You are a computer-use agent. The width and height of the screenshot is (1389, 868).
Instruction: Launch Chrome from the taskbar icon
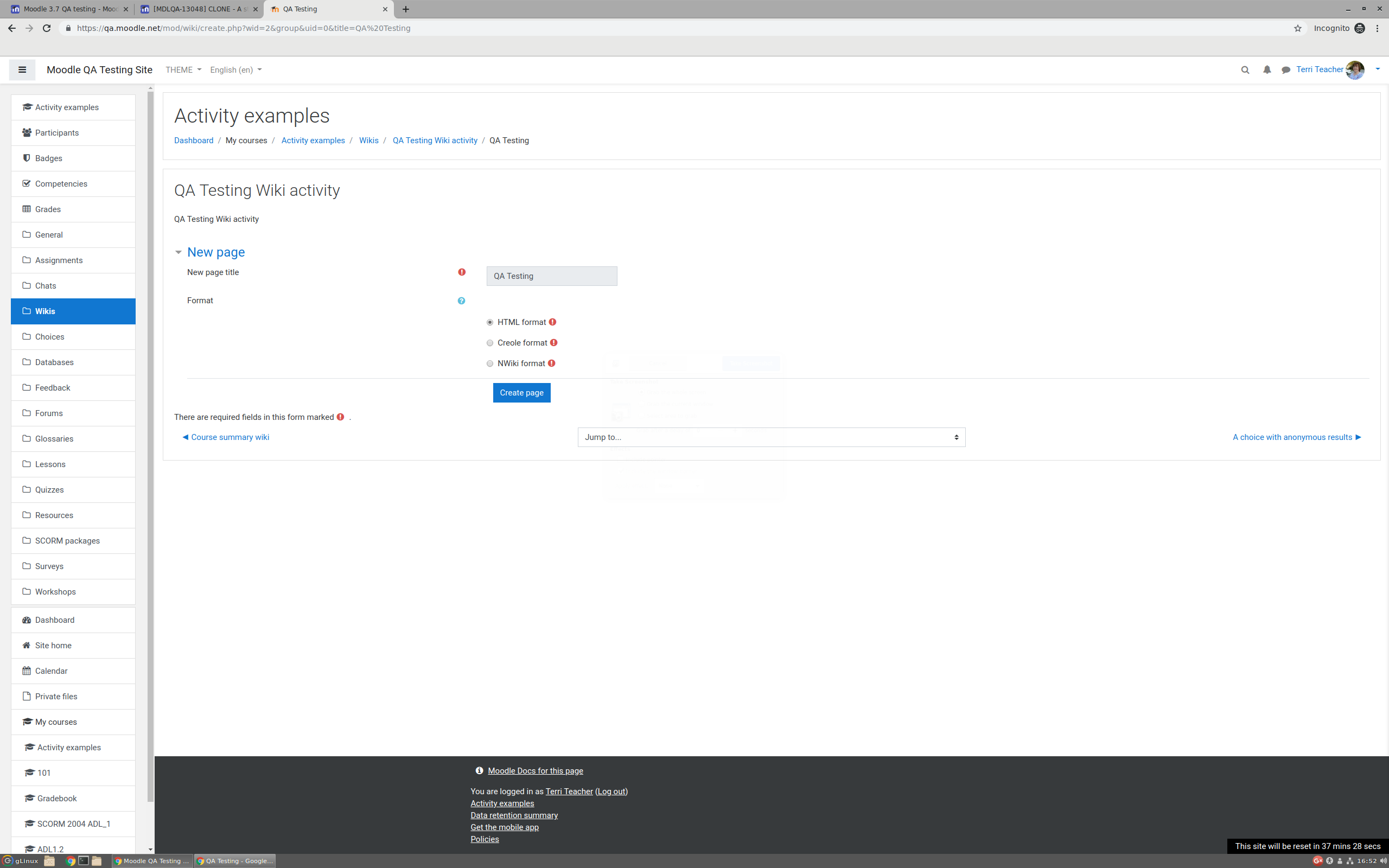click(71, 860)
